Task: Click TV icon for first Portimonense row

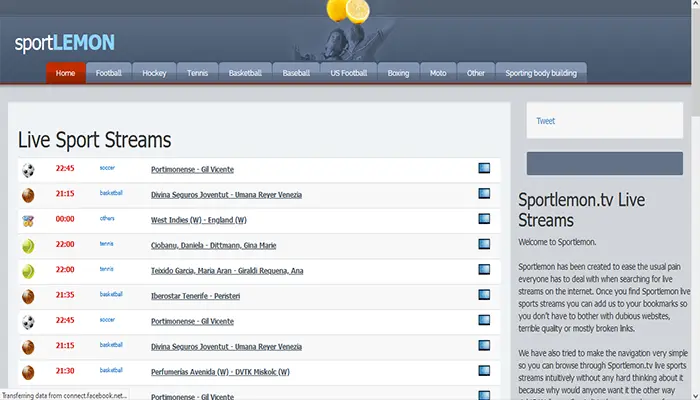Action: (x=484, y=168)
